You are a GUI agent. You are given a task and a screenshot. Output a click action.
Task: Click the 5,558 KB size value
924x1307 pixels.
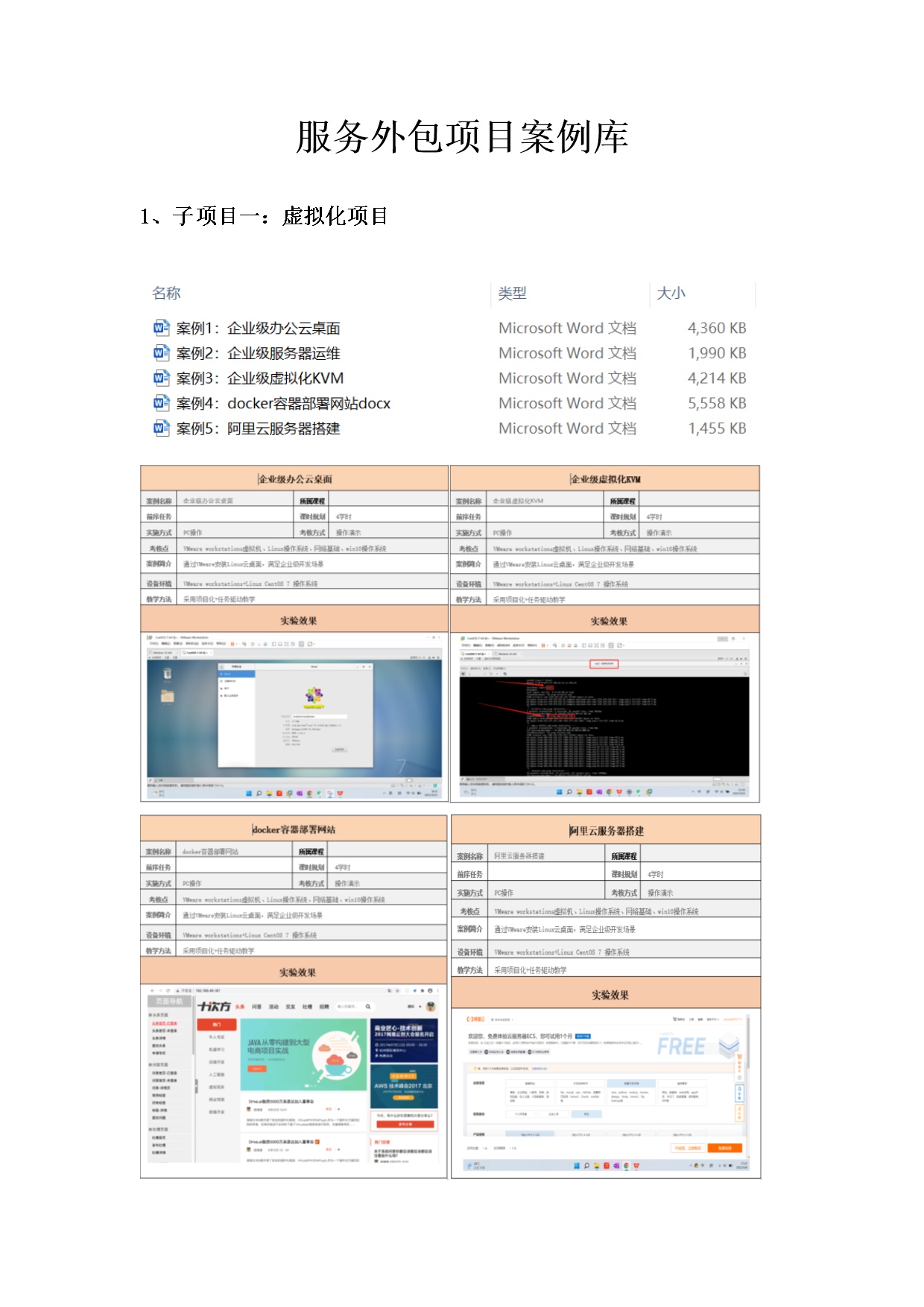pos(717,403)
